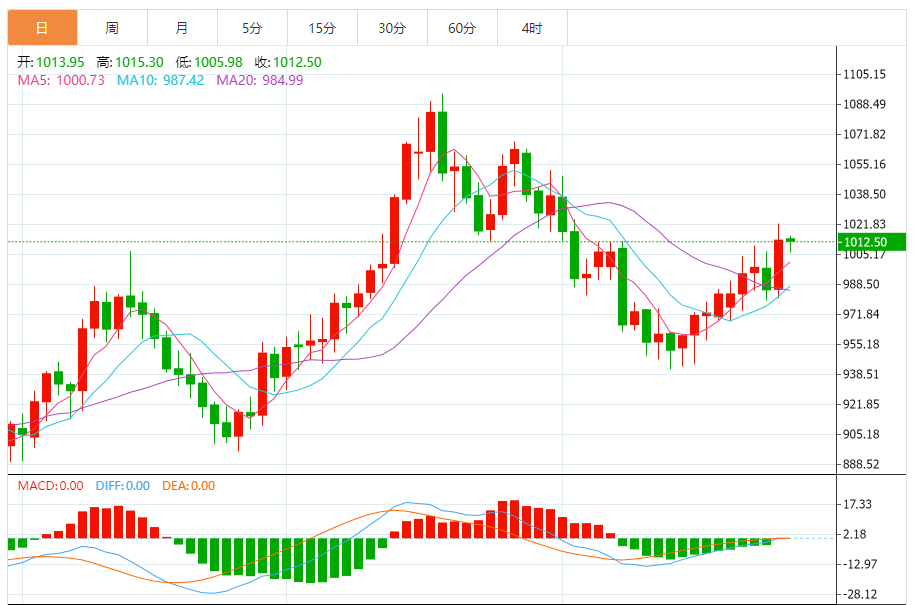Click the 2.18 MACD axis label
This screenshot has width=915, height=605.
click(855, 534)
